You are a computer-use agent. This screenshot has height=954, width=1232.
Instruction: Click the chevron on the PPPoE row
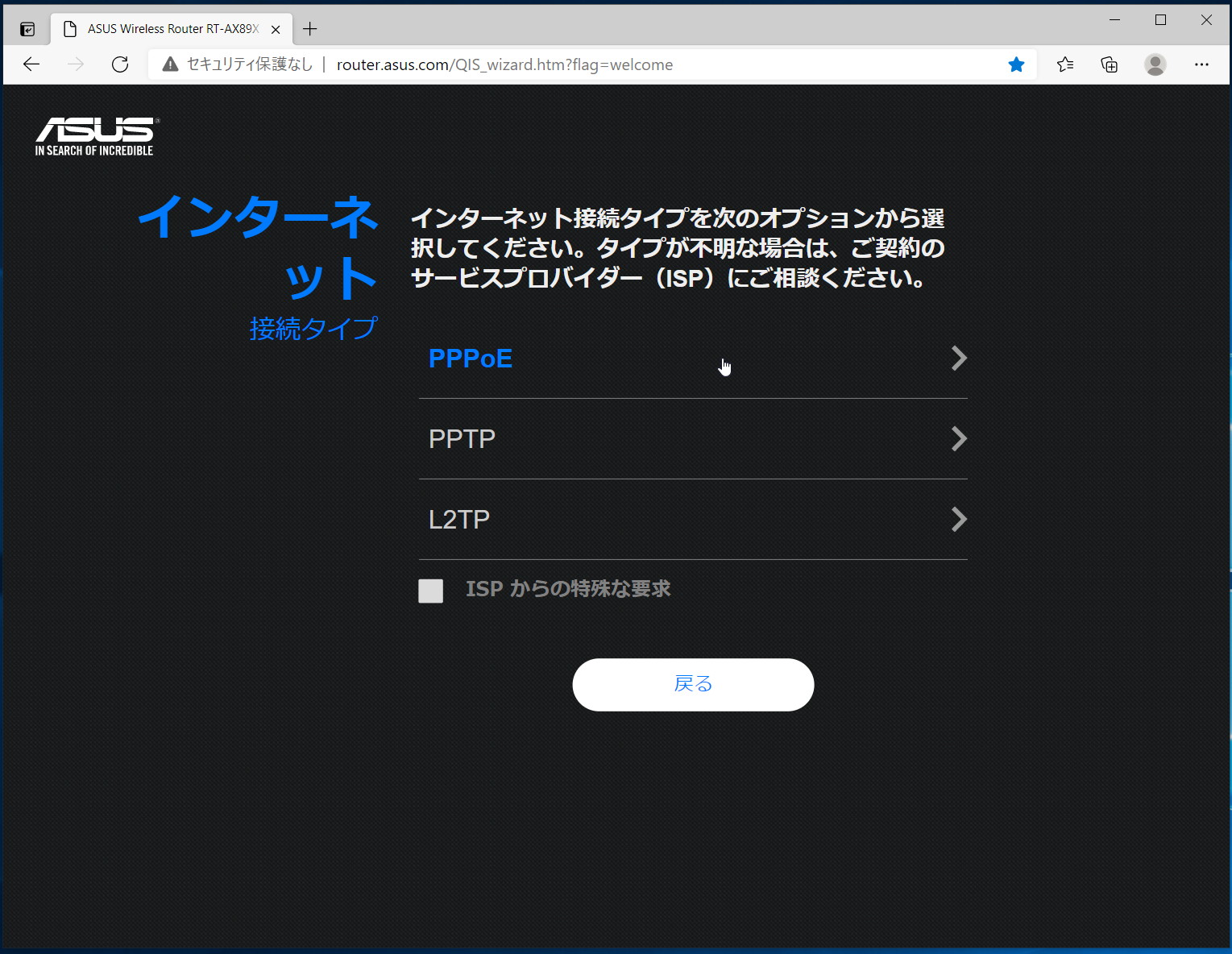[x=959, y=359]
